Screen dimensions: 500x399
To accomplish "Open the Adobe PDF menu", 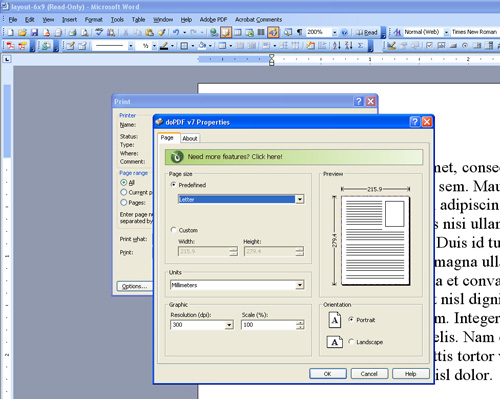I will pyautogui.click(x=213, y=20).
